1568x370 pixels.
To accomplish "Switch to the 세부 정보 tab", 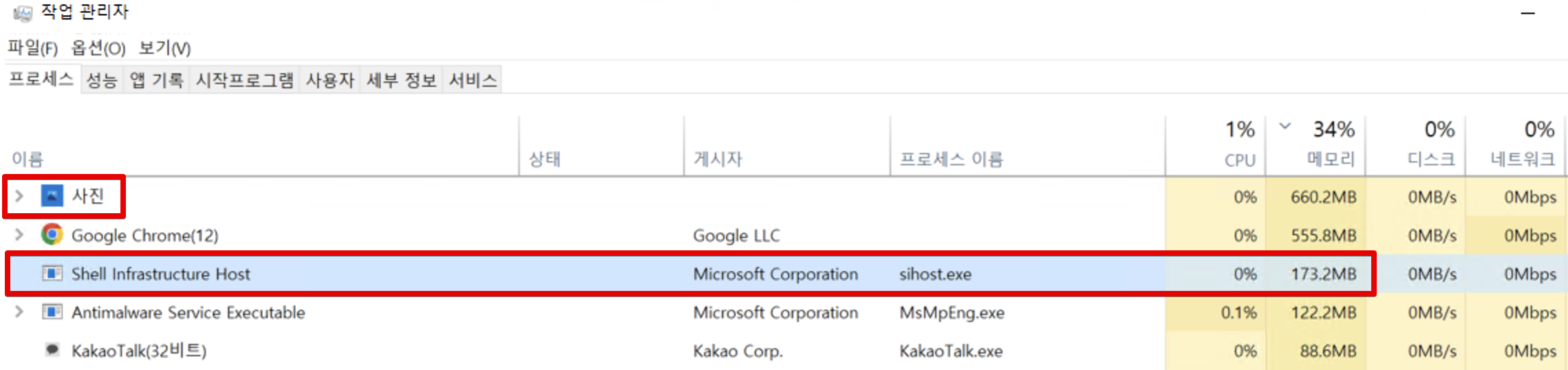I will point(402,80).
